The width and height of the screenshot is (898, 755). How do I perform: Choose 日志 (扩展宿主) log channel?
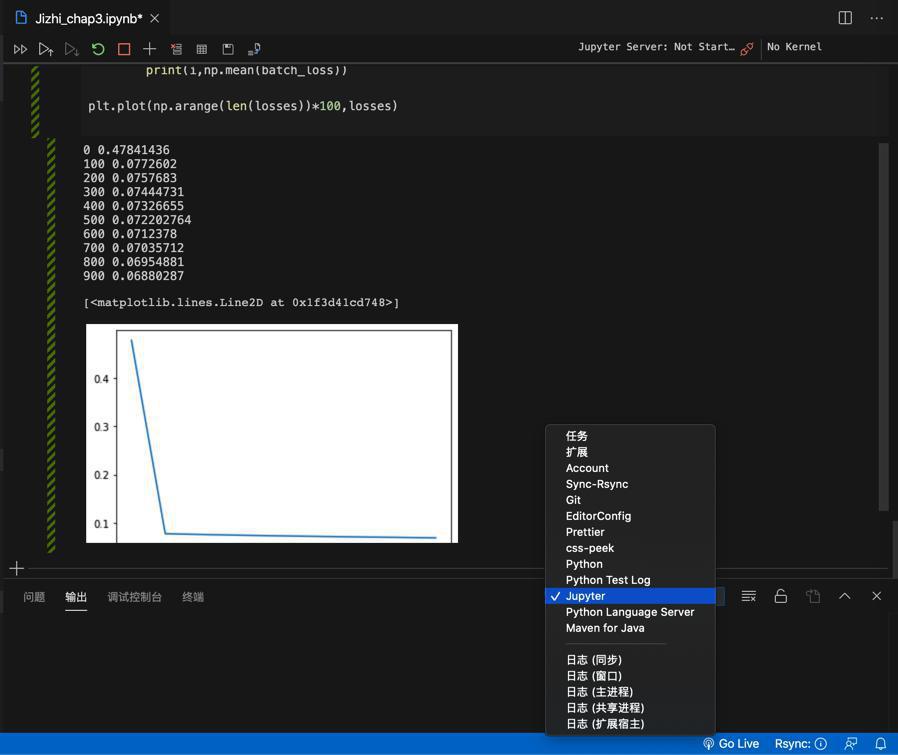tap(631, 724)
